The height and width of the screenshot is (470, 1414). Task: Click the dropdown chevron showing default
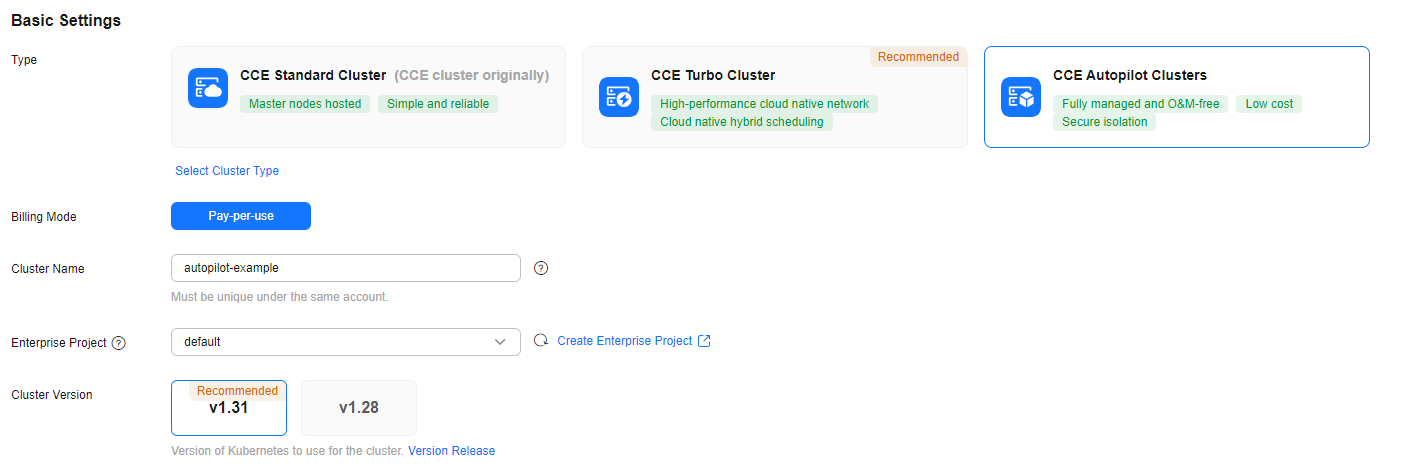click(501, 342)
